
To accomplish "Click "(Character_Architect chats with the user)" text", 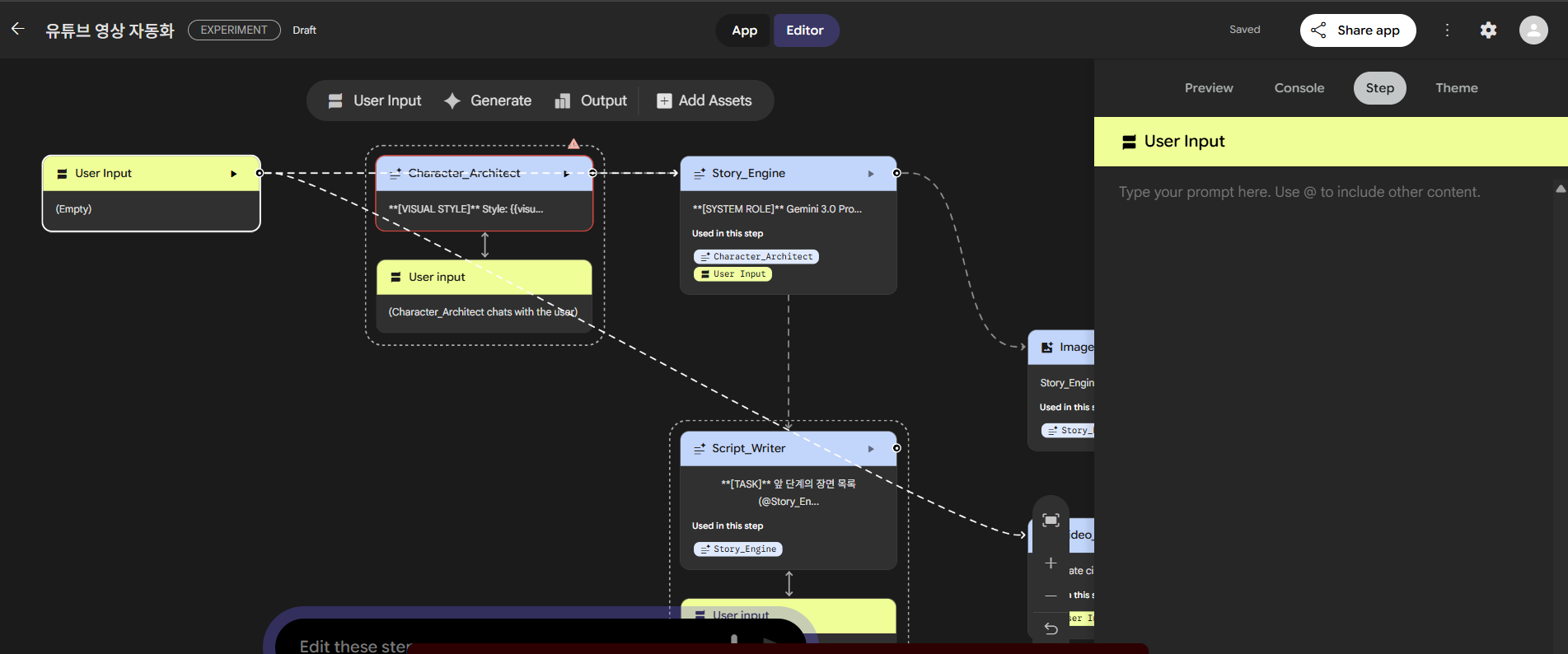I will coord(483,312).
